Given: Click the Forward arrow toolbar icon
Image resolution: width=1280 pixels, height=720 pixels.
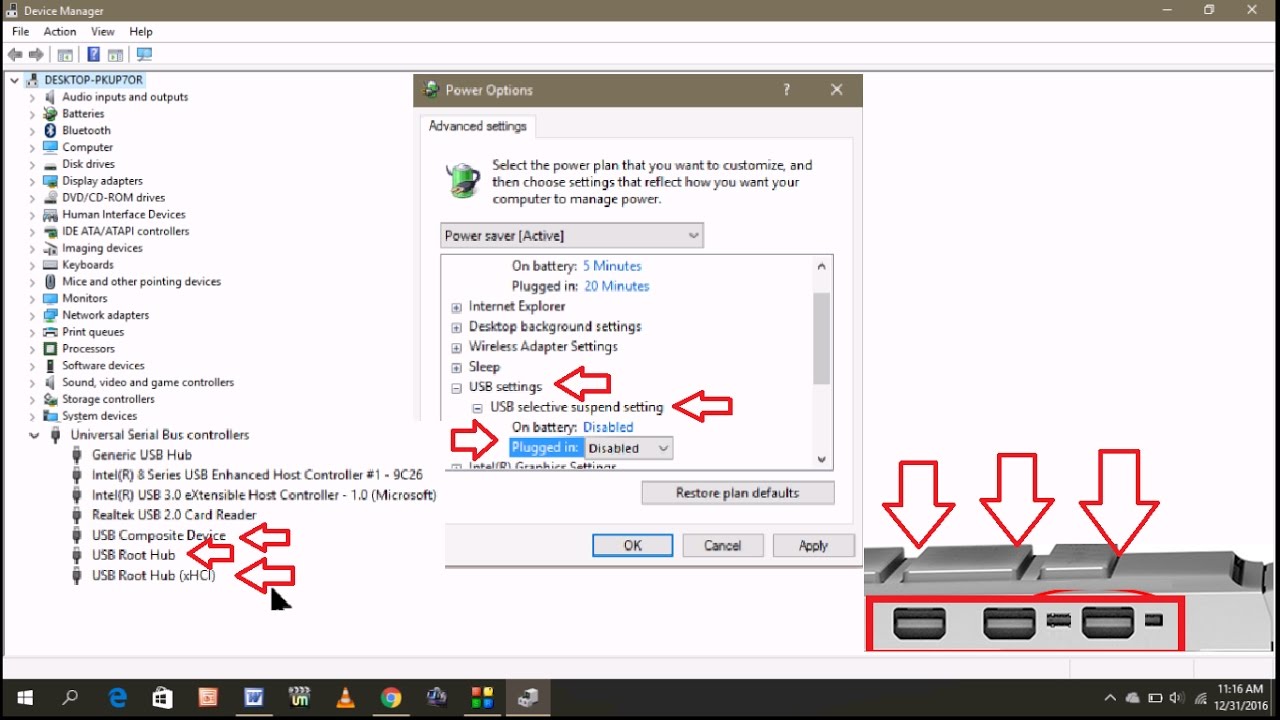Looking at the screenshot, I should pos(37,55).
